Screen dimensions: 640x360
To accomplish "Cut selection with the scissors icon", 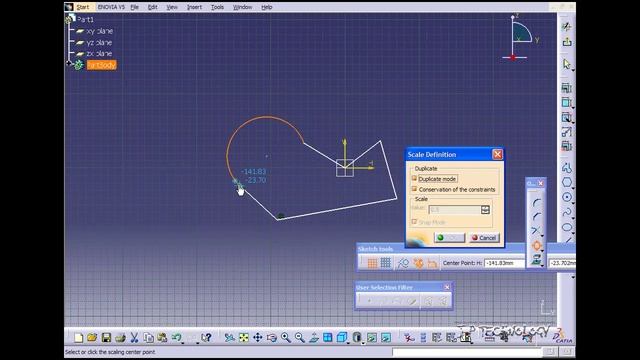I will tap(134, 338).
